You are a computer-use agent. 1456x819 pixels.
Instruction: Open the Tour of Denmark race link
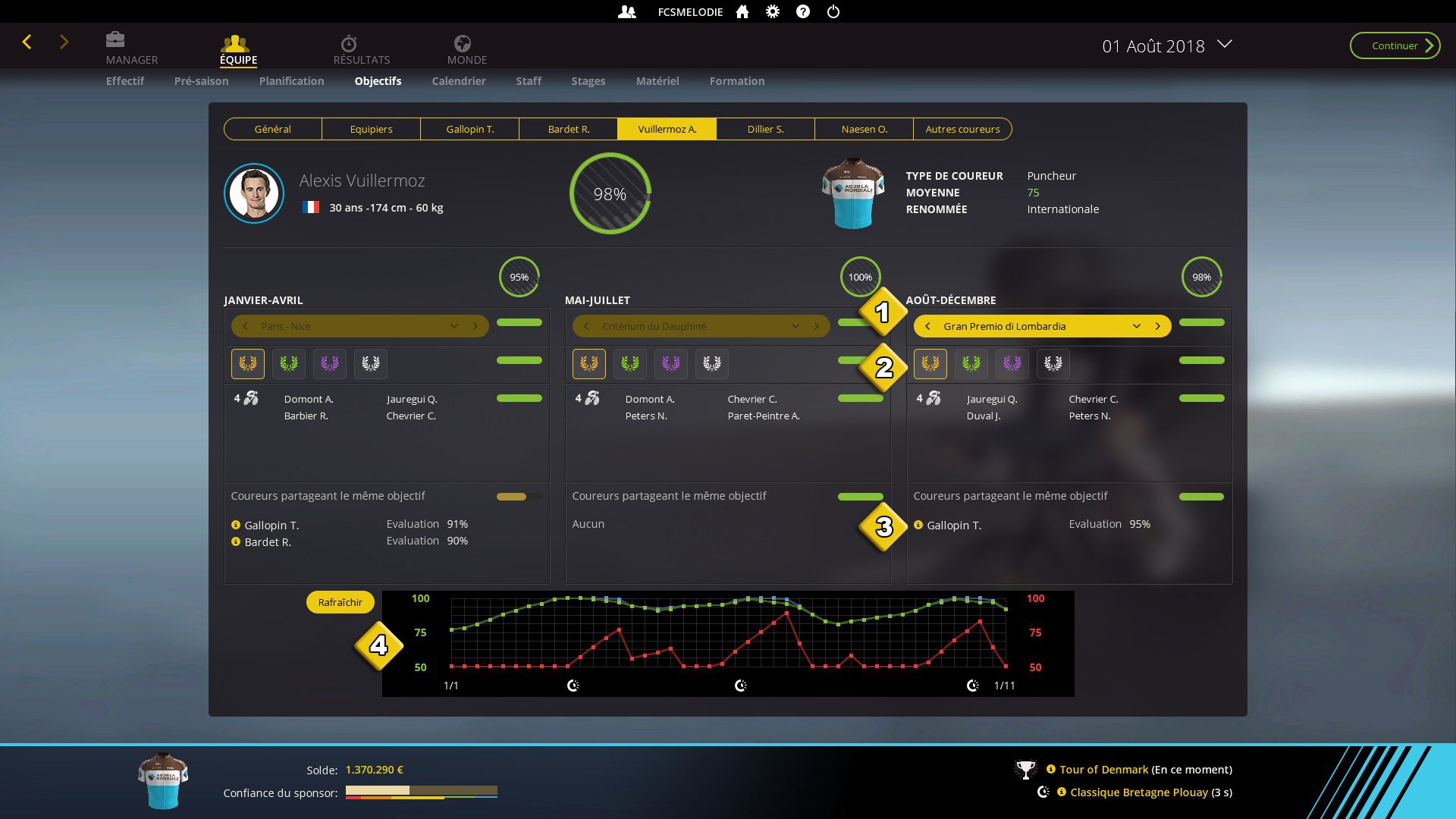[x=1103, y=770]
